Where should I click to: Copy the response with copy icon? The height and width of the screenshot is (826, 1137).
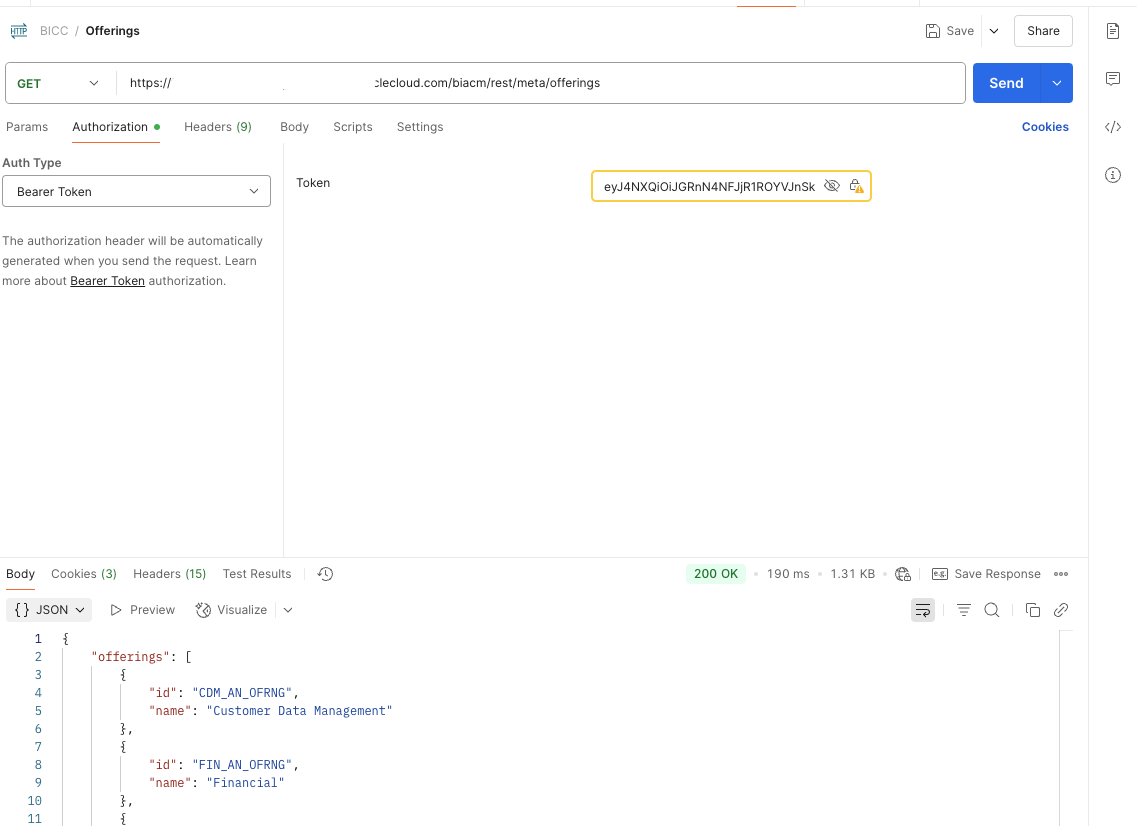click(x=1033, y=610)
